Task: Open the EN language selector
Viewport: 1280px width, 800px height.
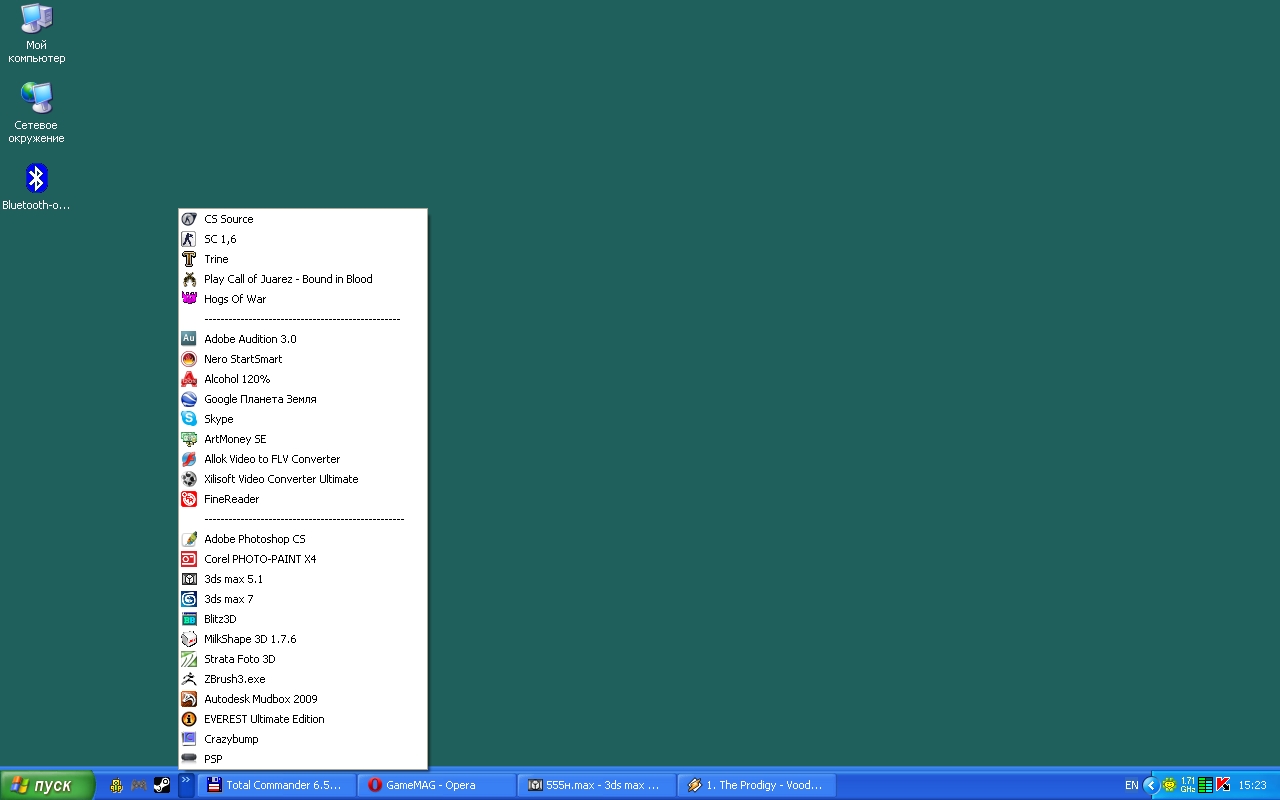Action: click(1131, 785)
